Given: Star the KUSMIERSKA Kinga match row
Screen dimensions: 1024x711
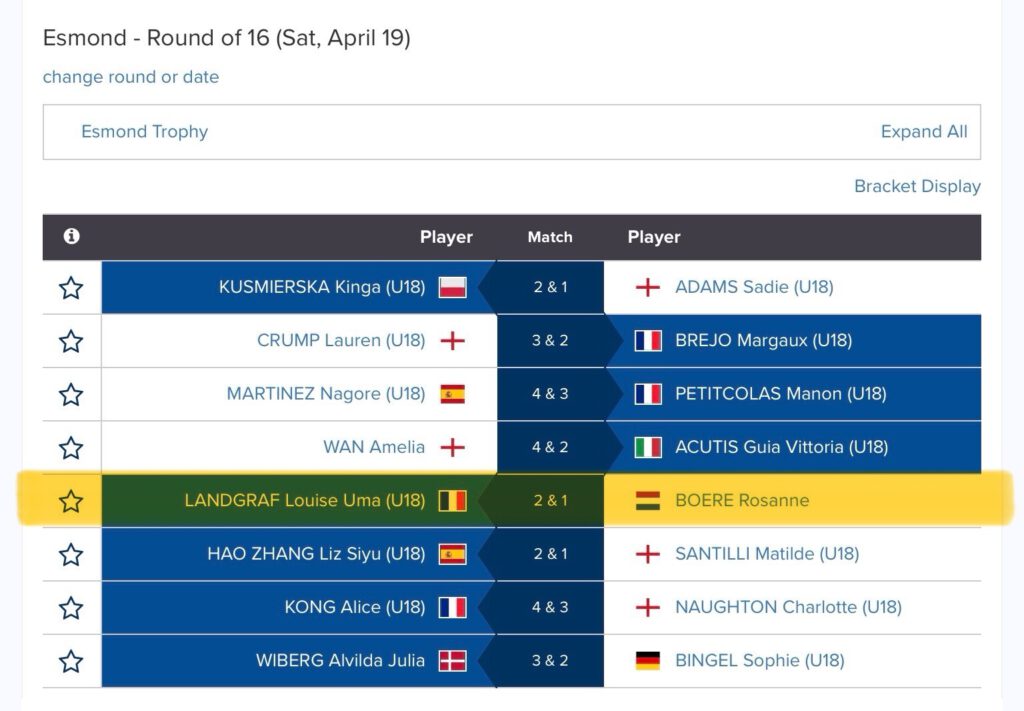Looking at the screenshot, I should (71, 288).
